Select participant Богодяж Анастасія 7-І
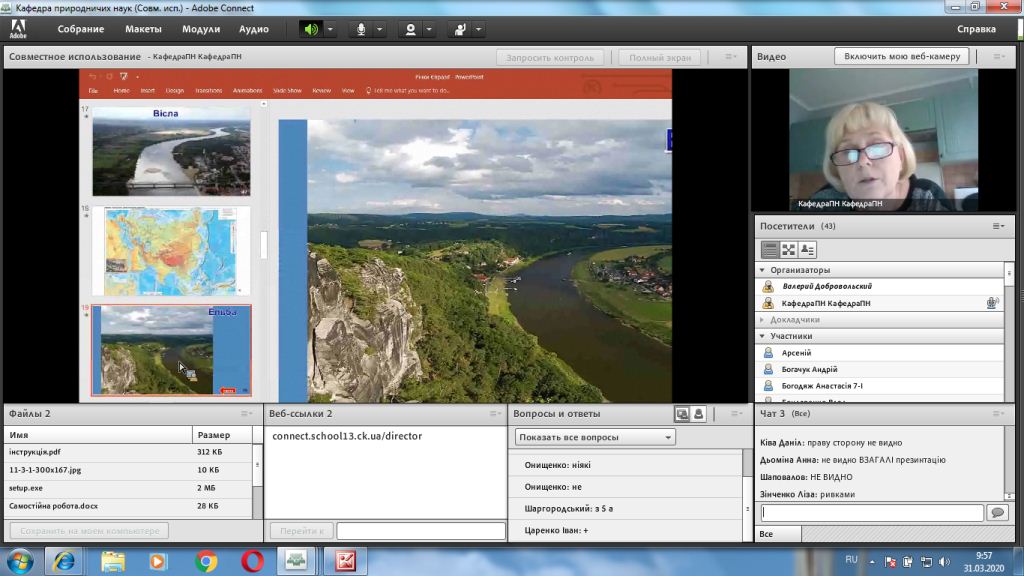 pos(880,386)
